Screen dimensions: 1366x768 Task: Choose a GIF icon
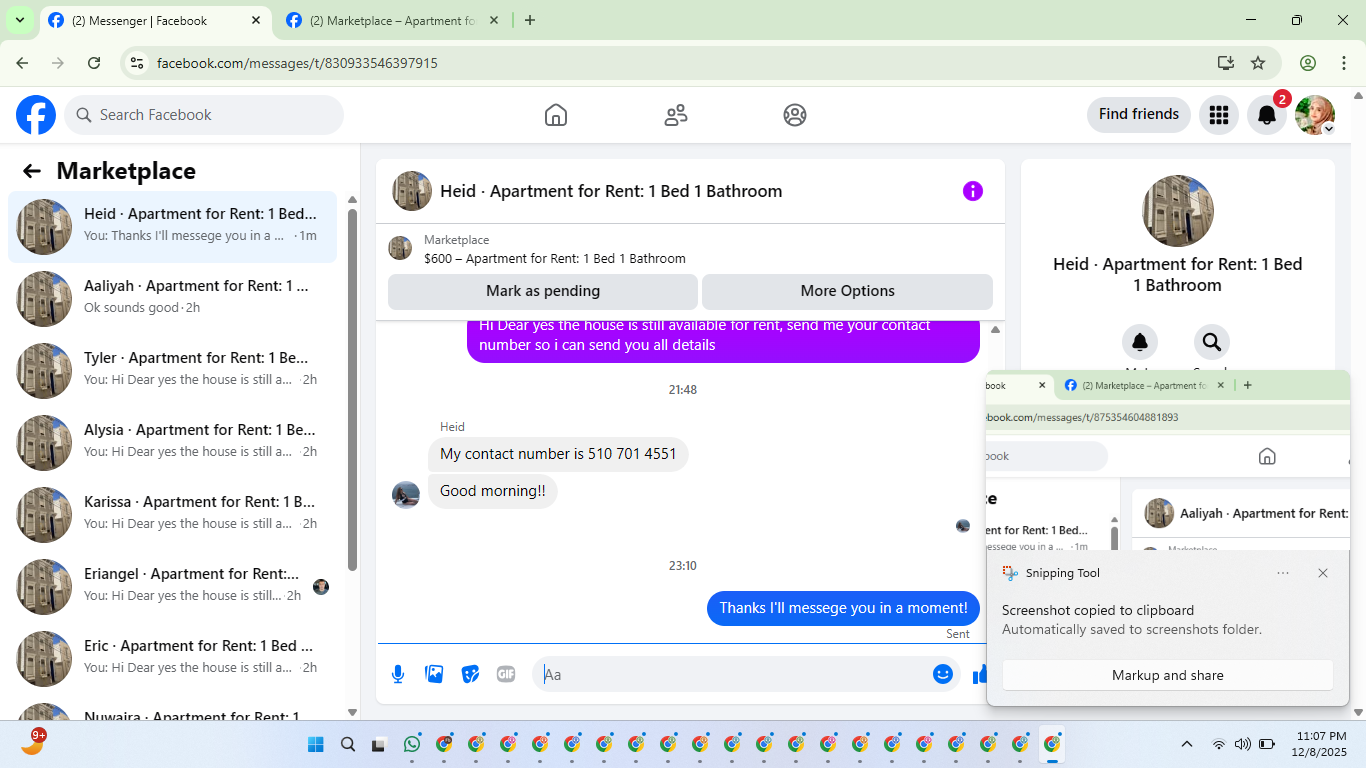click(x=506, y=674)
